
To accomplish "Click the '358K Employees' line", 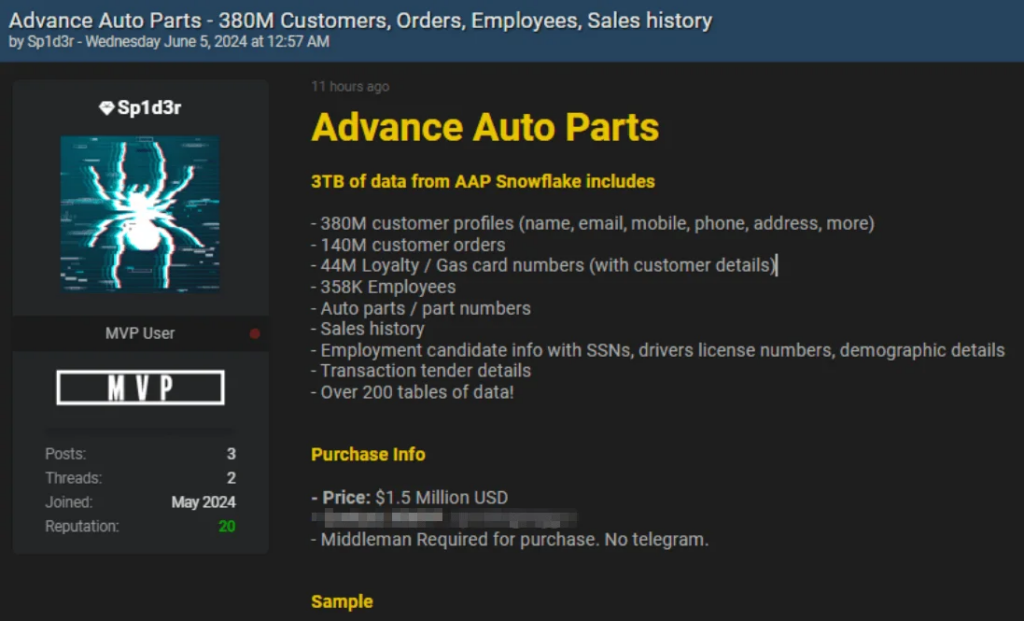I will 383,287.
